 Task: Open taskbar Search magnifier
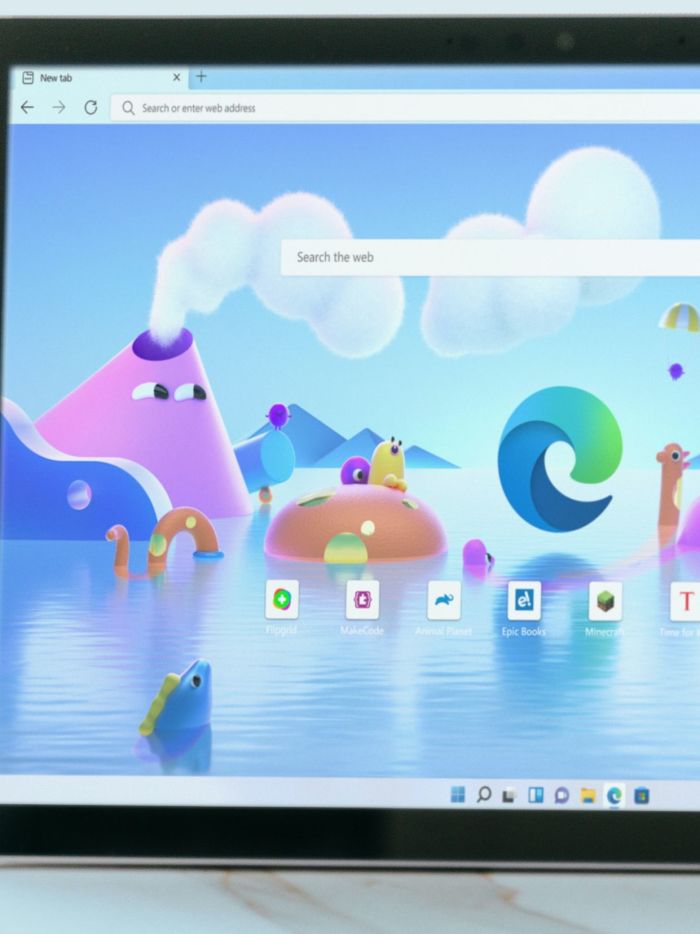(x=484, y=795)
